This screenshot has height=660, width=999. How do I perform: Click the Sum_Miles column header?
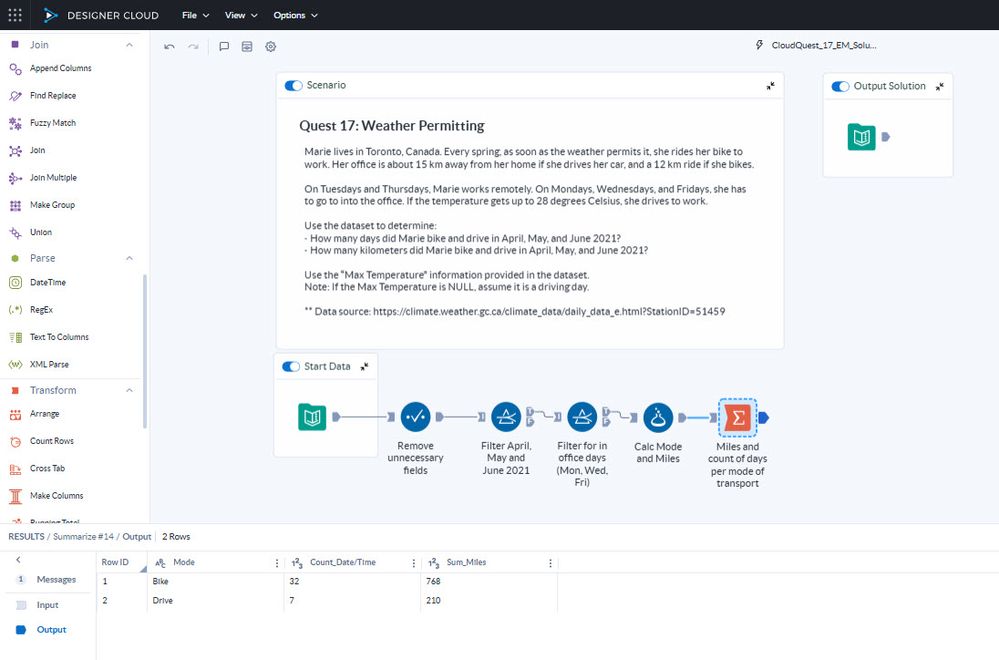490,563
